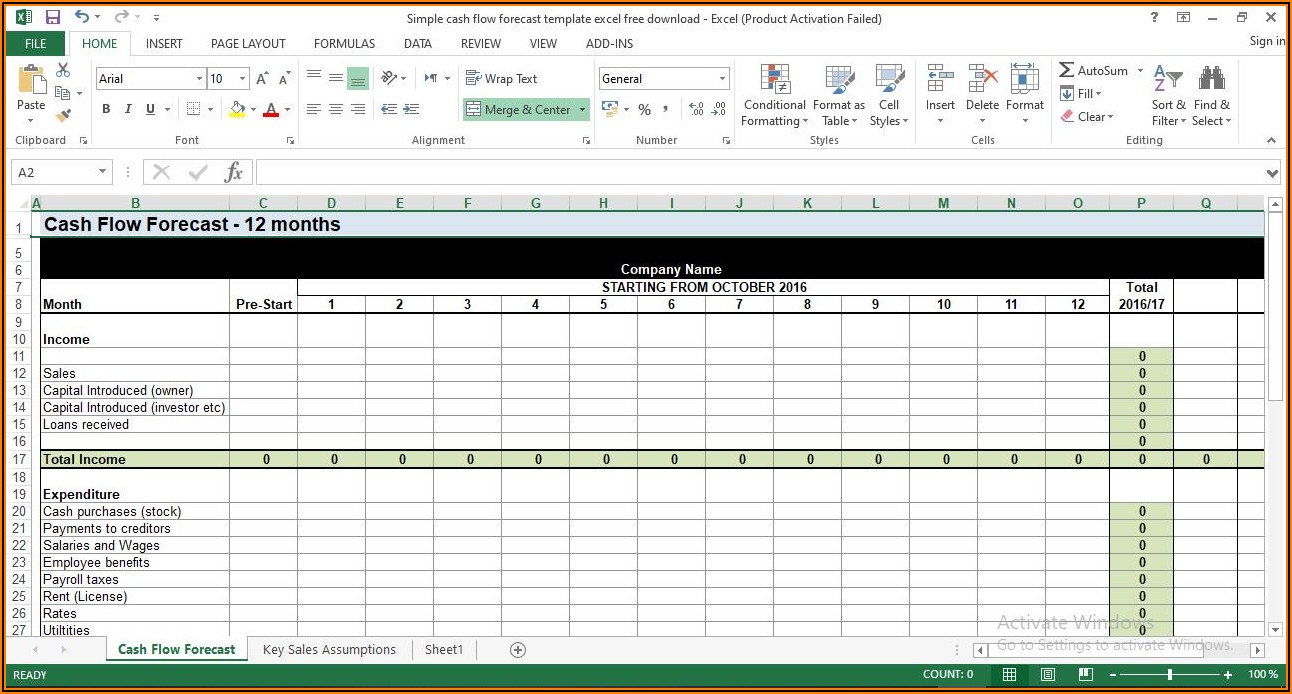Toggle Italic text formatting

(x=128, y=109)
